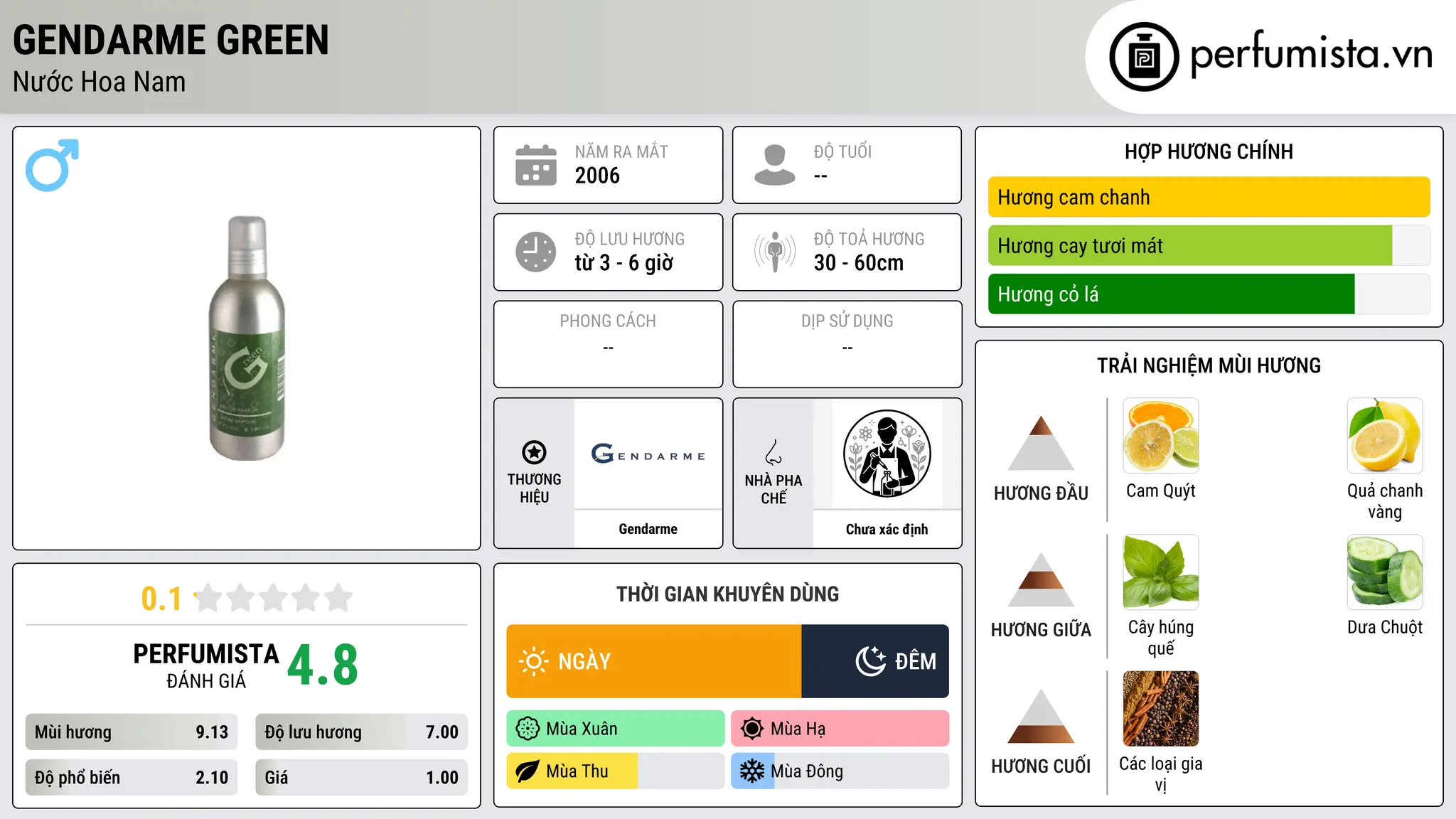Viewport: 1456px width, 819px height.
Task: Click the Phong cách card
Action: [x=608, y=344]
